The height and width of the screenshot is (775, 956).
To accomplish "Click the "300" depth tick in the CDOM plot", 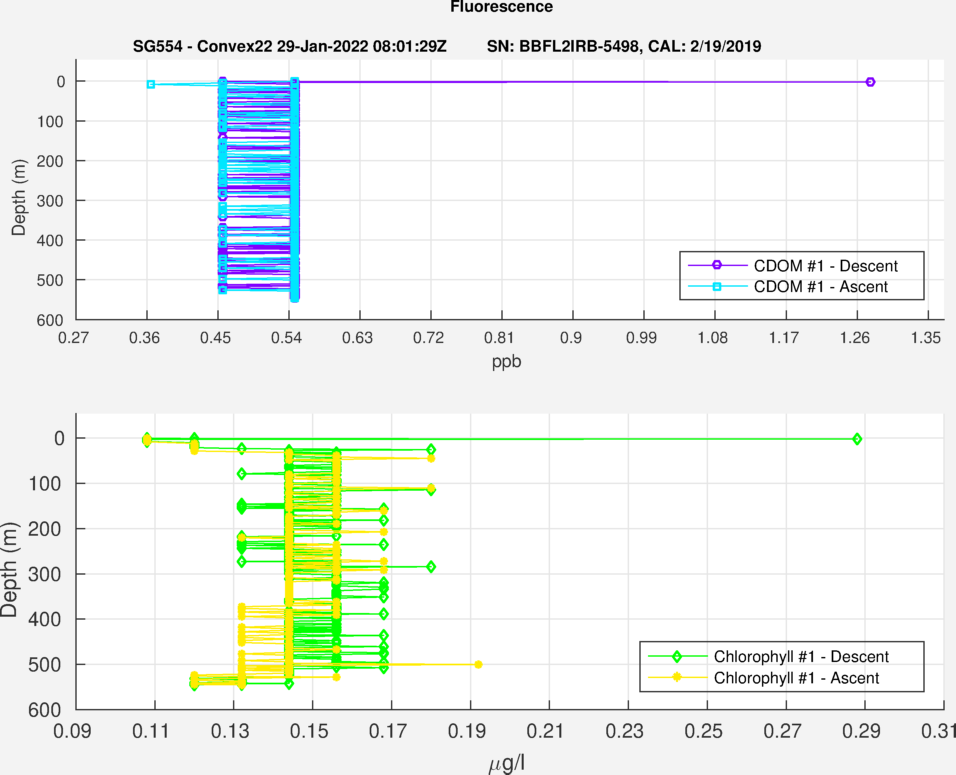I will 50,201.
